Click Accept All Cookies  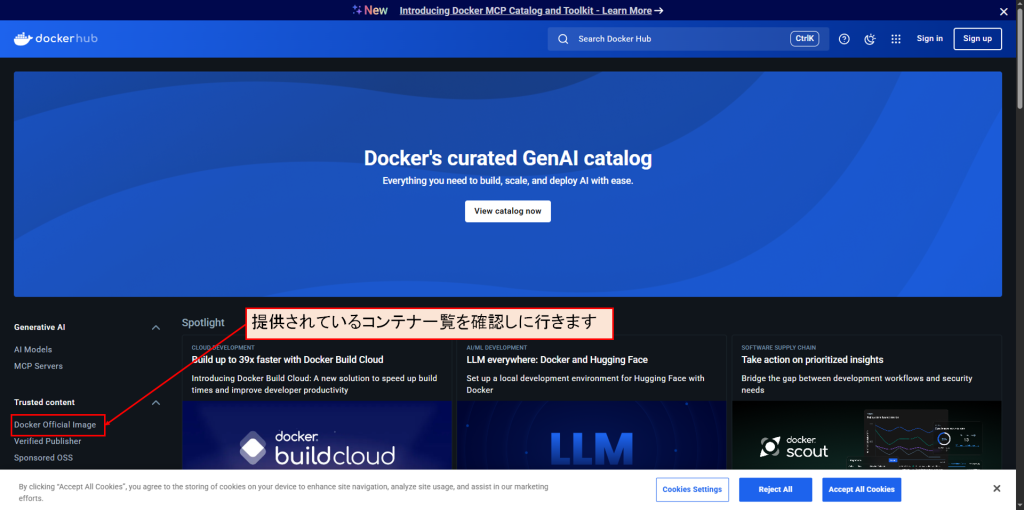(861, 489)
